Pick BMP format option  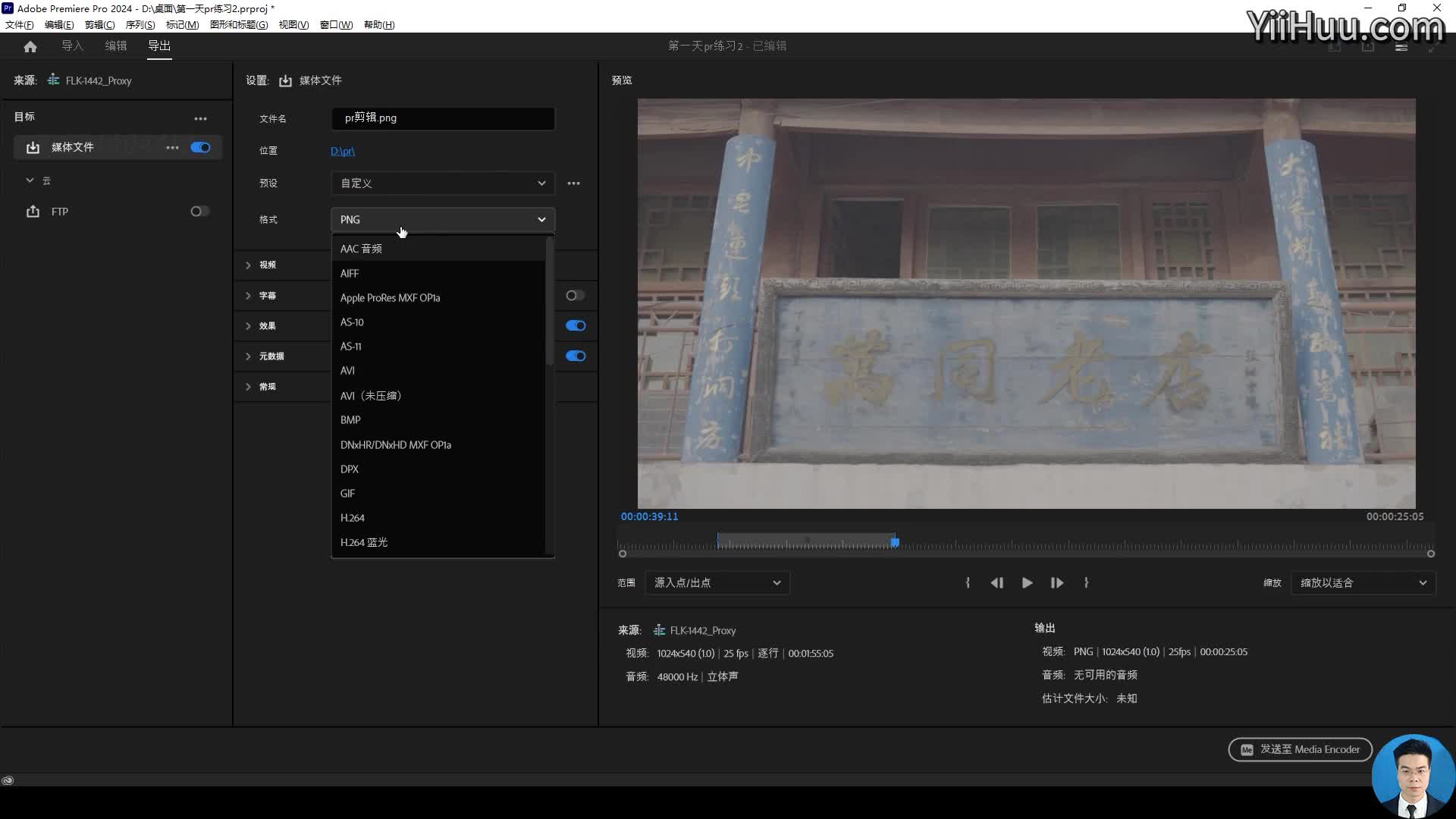point(438,419)
